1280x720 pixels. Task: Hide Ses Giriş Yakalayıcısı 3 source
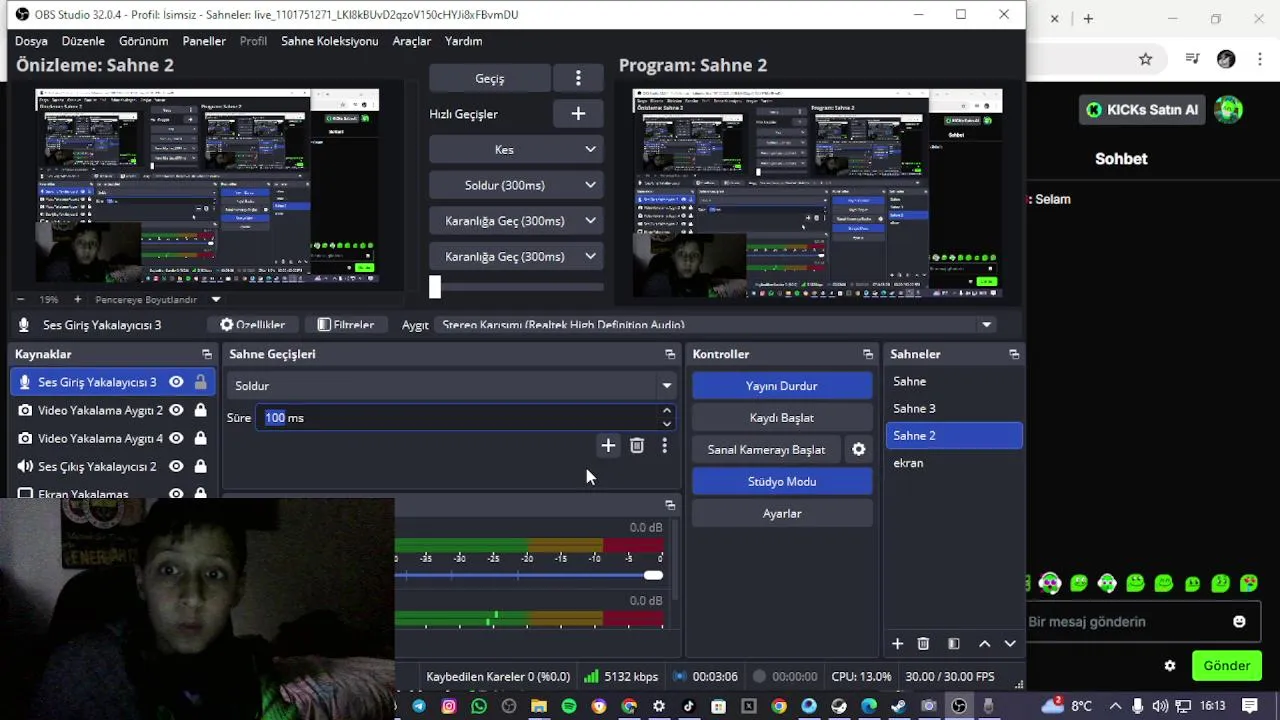tap(176, 382)
